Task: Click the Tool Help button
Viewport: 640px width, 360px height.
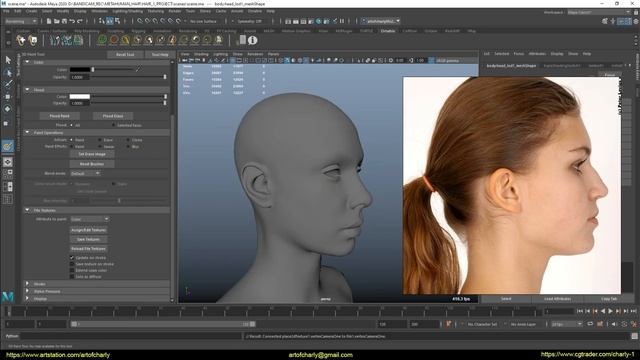Action: coord(160,54)
